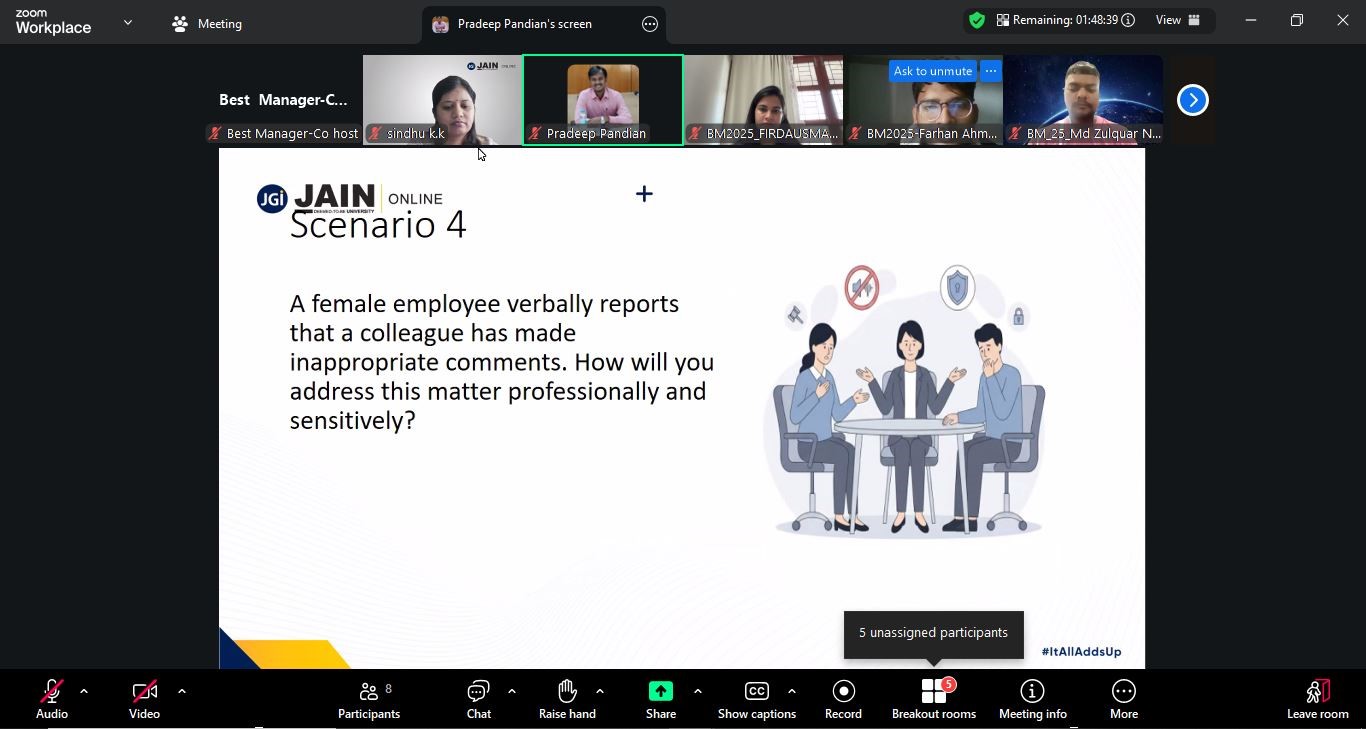Expand video options arrow next to Video
Screen dimensions: 1366x729
click(x=182, y=691)
